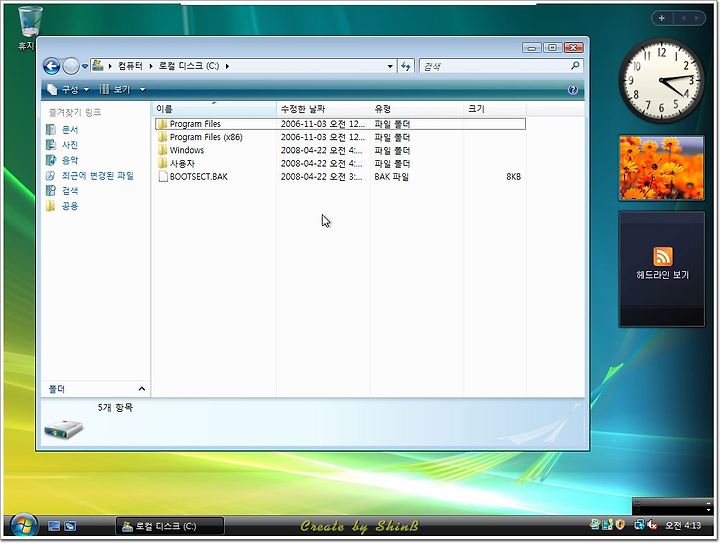Screen dimensions: 720x543
Task: Open the 구성 organize menu
Action: pos(68,89)
